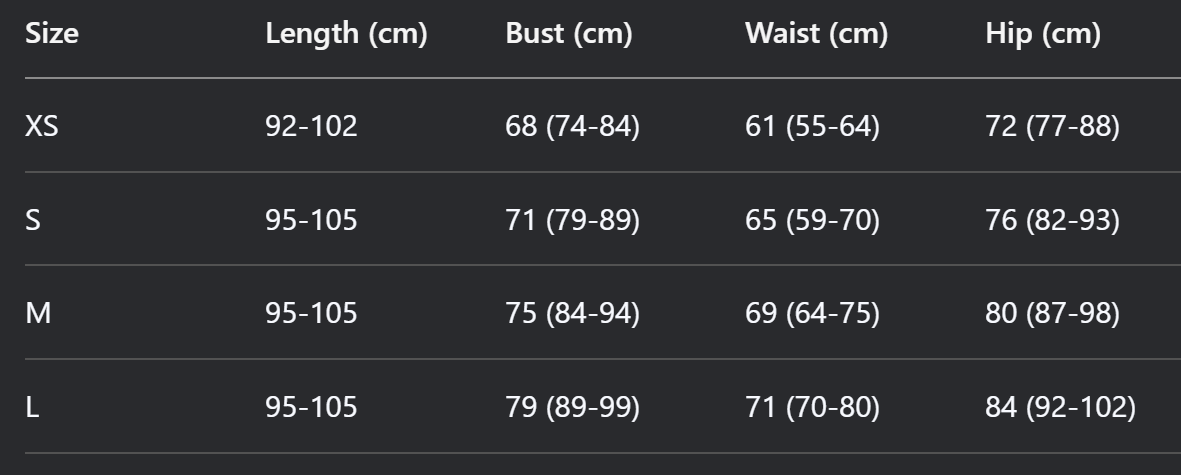Select the L size row label
The height and width of the screenshot is (475, 1181).
pyautogui.click(x=32, y=407)
